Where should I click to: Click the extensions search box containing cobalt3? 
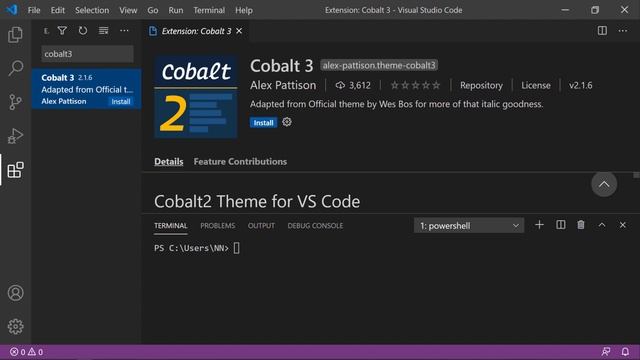pos(87,54)
